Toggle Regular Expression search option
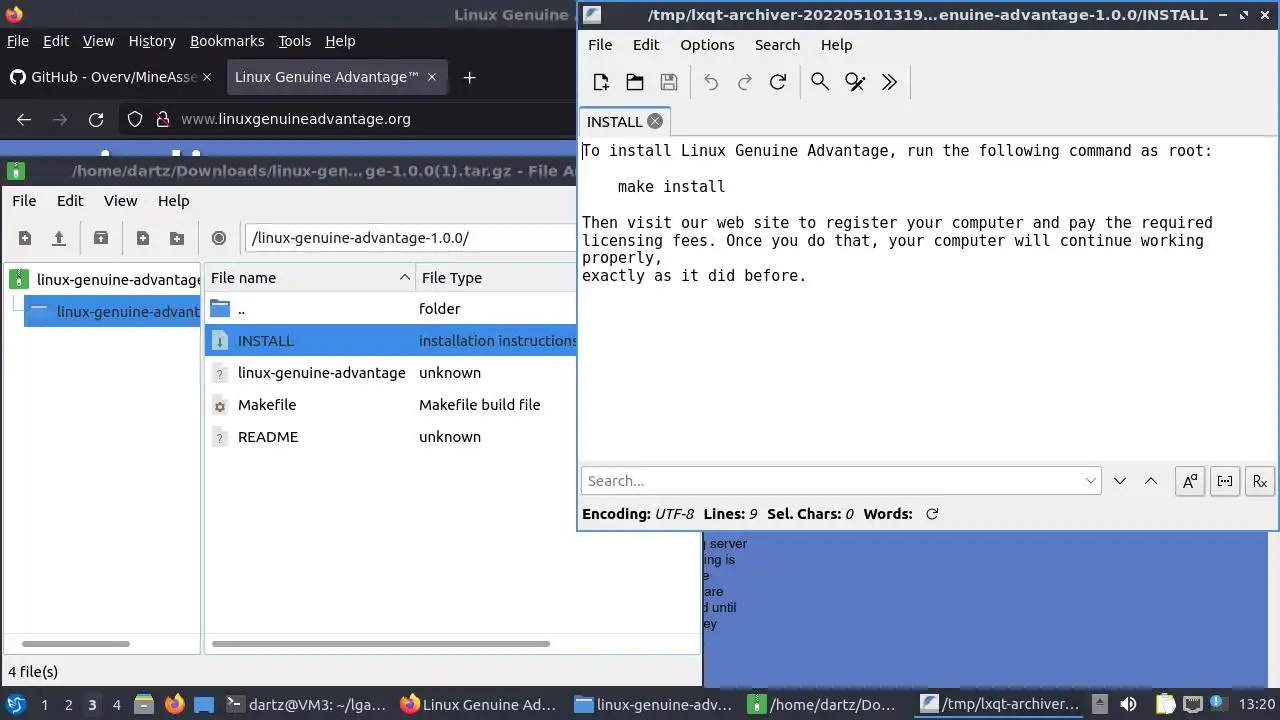The height and width of the screenshot is (720, 1280). pos(1260,481)
